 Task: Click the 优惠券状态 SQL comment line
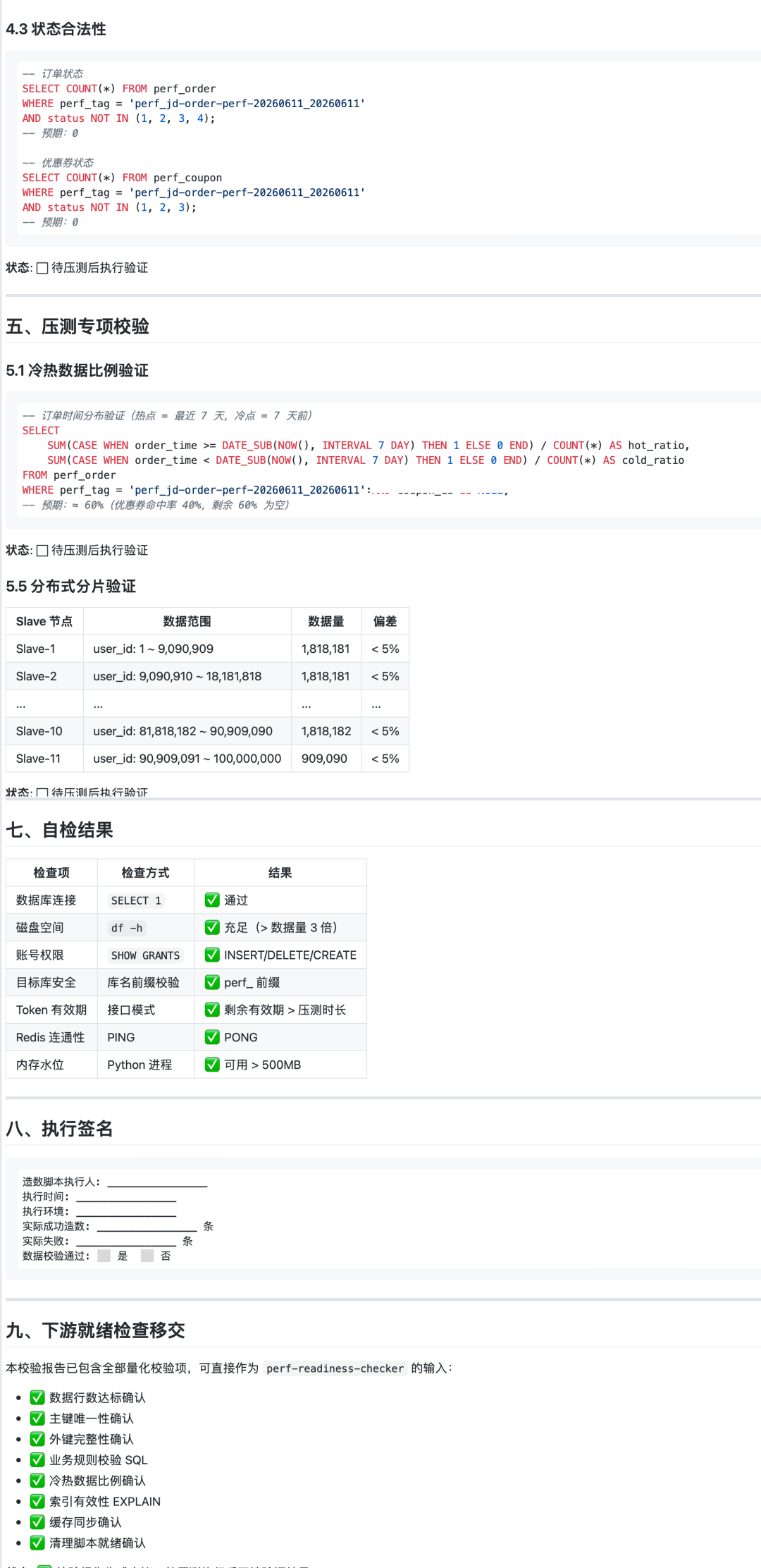click(58, 162)
